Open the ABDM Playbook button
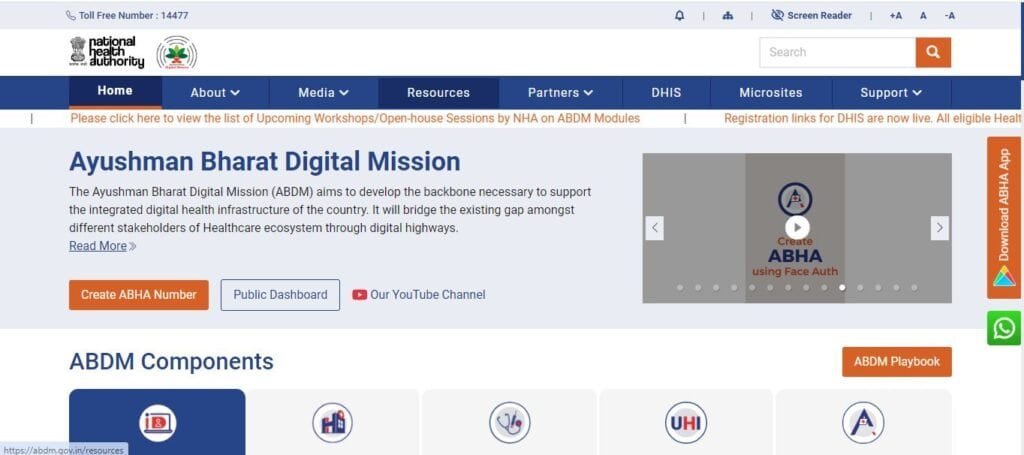1024x455 pixels. [x=897, y=362]
